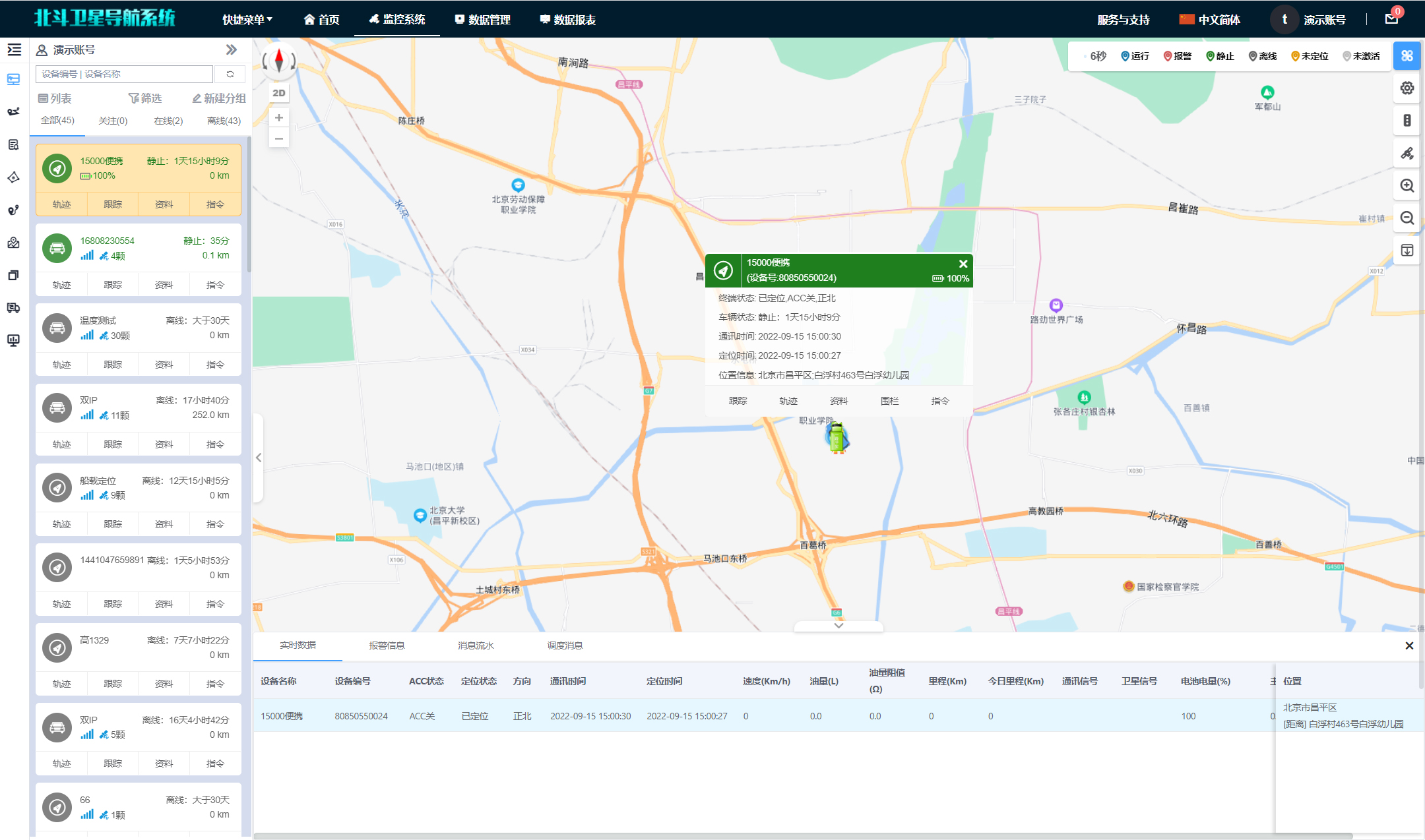Click the user avatar 't' icon
The image size is (1425, 840).
pyautogui.click(x=1284, y=19)
